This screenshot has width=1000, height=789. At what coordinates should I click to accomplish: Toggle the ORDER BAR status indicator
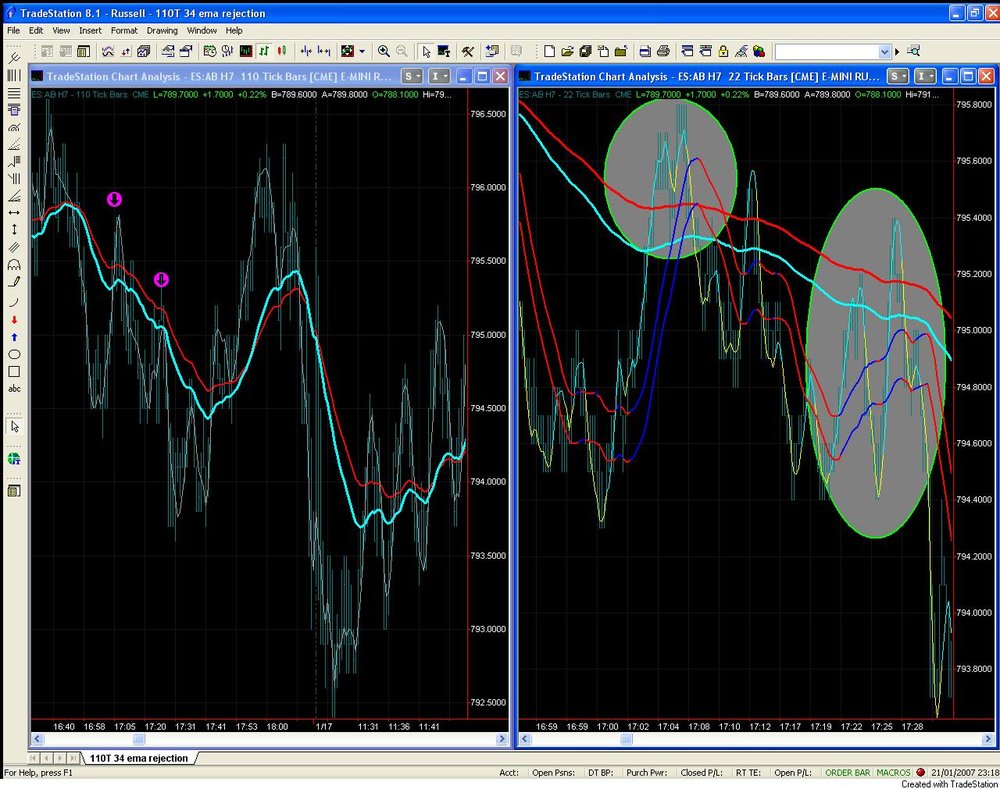pos(847,772)
